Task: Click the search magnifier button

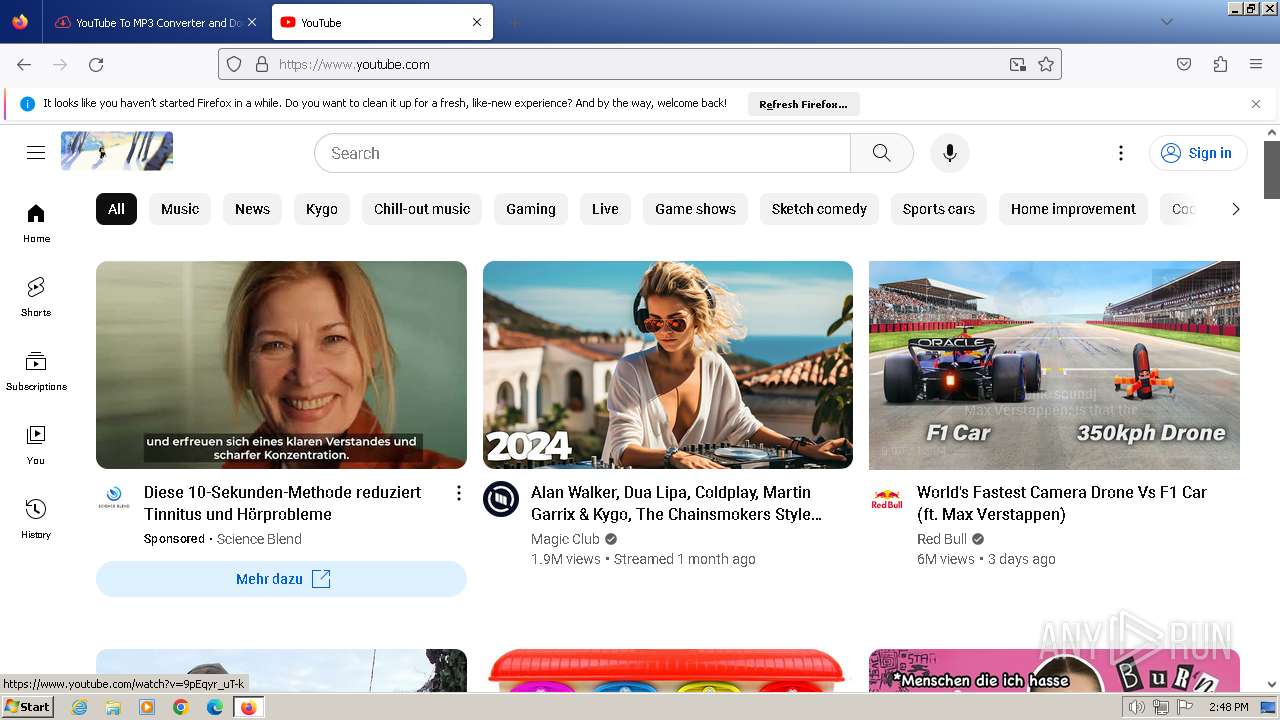Action: point(881,153)
